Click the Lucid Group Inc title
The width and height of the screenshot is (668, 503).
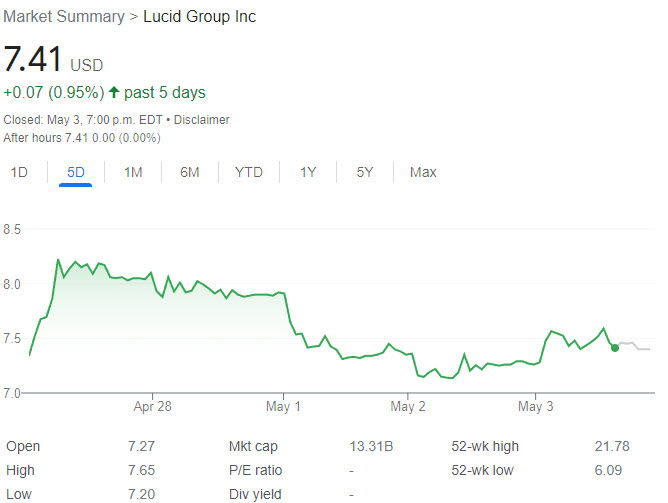point(198,17)
